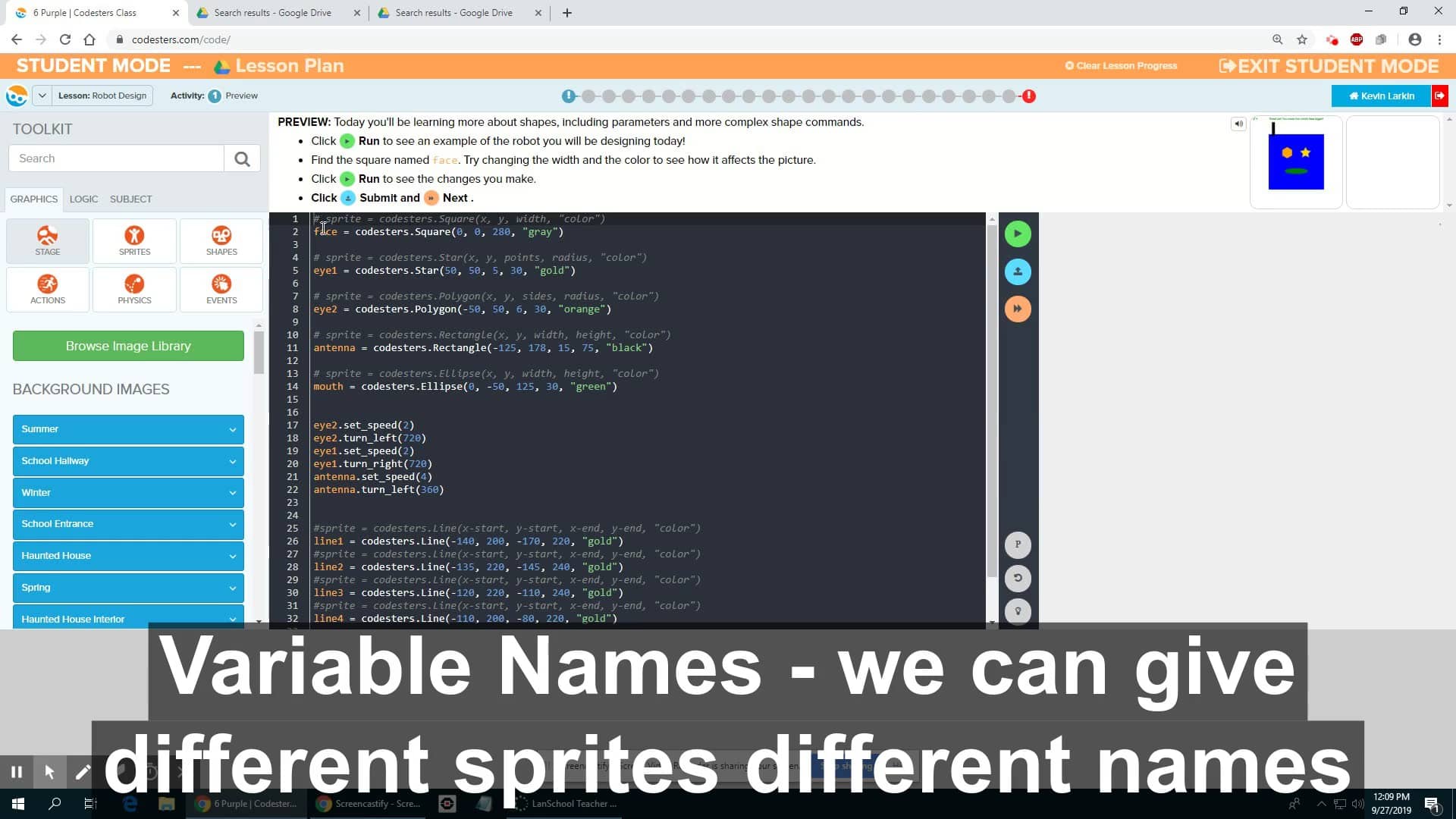Click Clear Lesson Progress link
The height and width of the screenshot is (819, 1456).
[1121, 66]
